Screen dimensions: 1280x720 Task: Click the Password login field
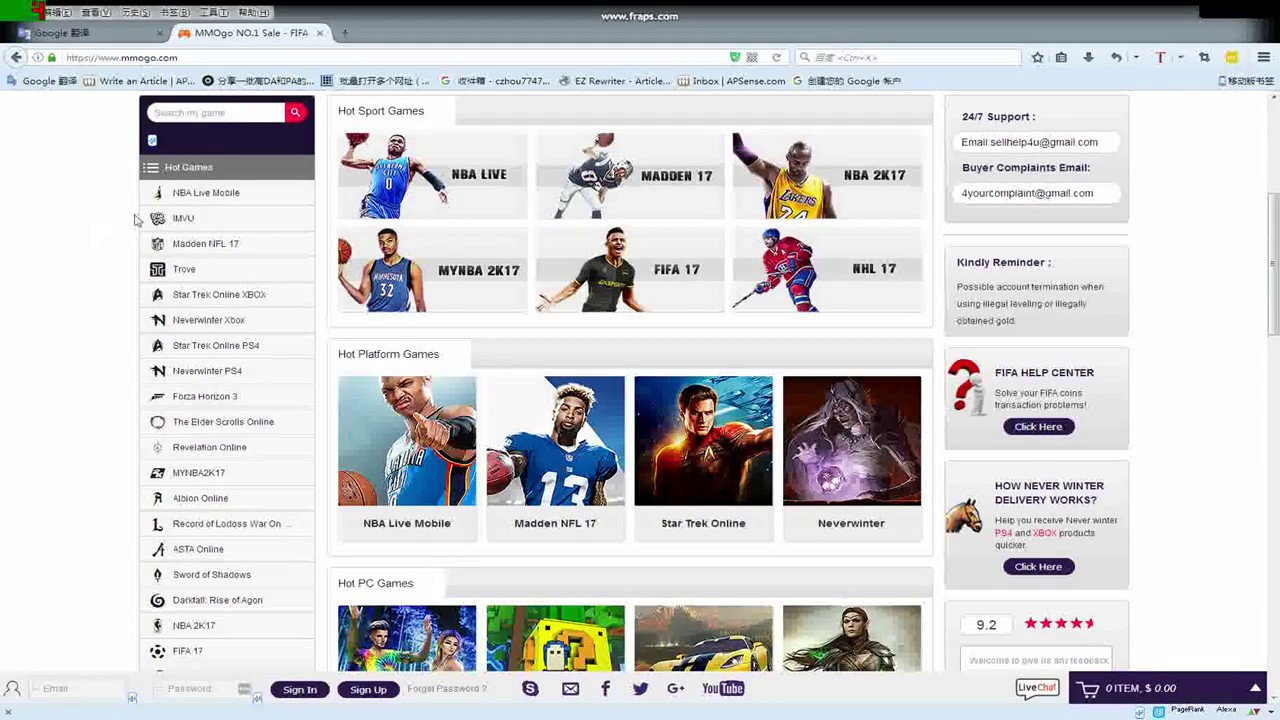coord(200,688)
